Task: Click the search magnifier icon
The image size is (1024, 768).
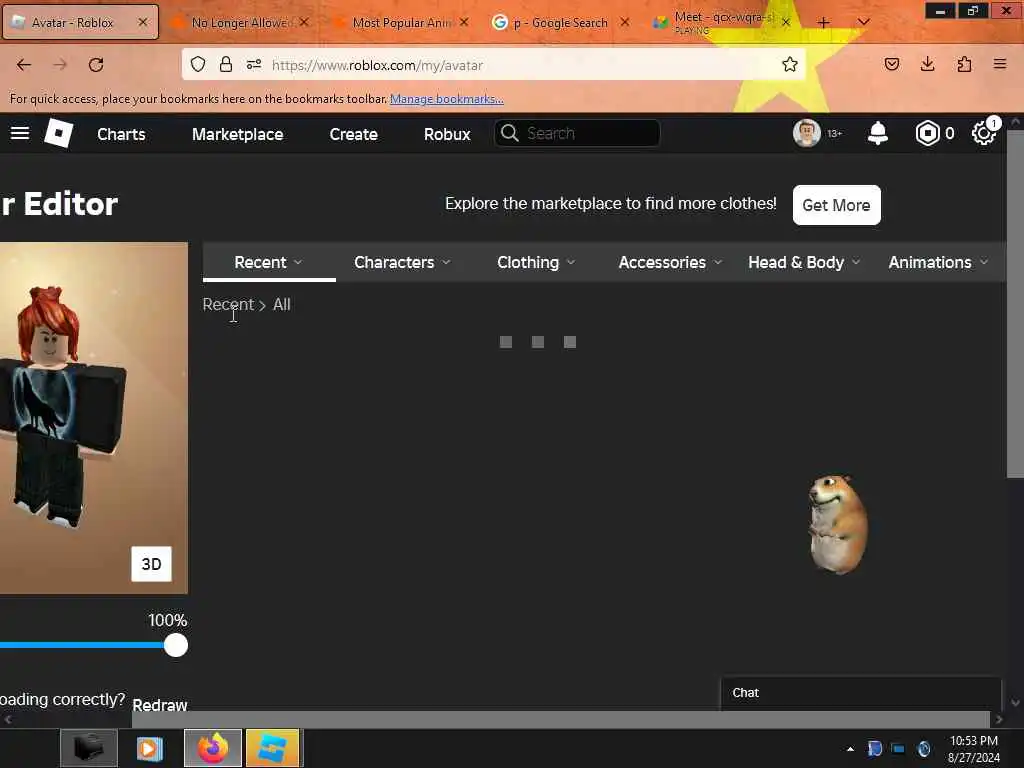Action: 509,133
